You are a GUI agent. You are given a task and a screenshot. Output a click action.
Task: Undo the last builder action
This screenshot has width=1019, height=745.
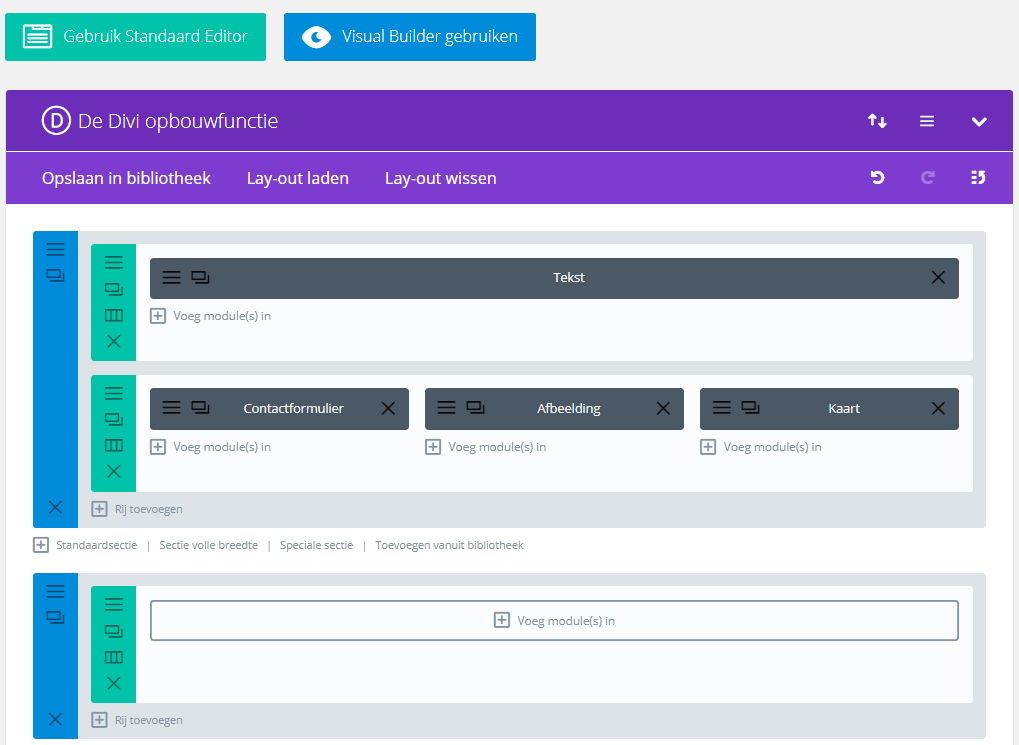click(877, 177)
